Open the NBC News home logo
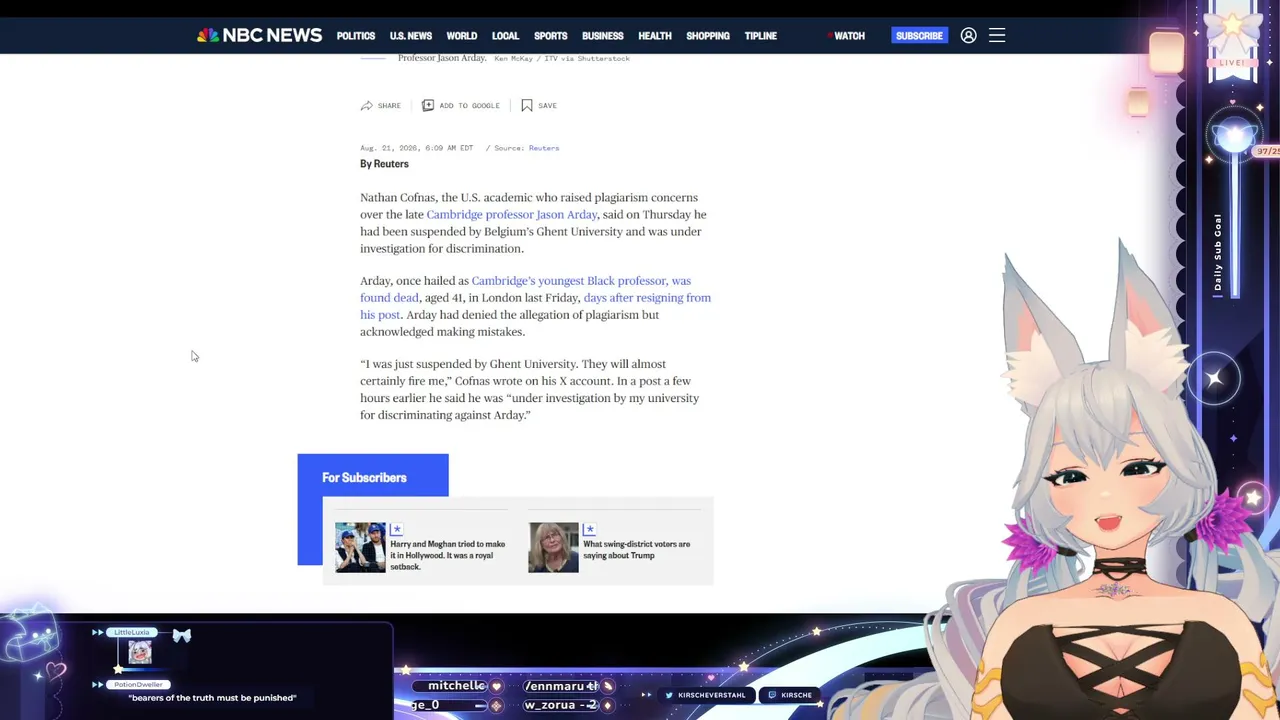 259,35
